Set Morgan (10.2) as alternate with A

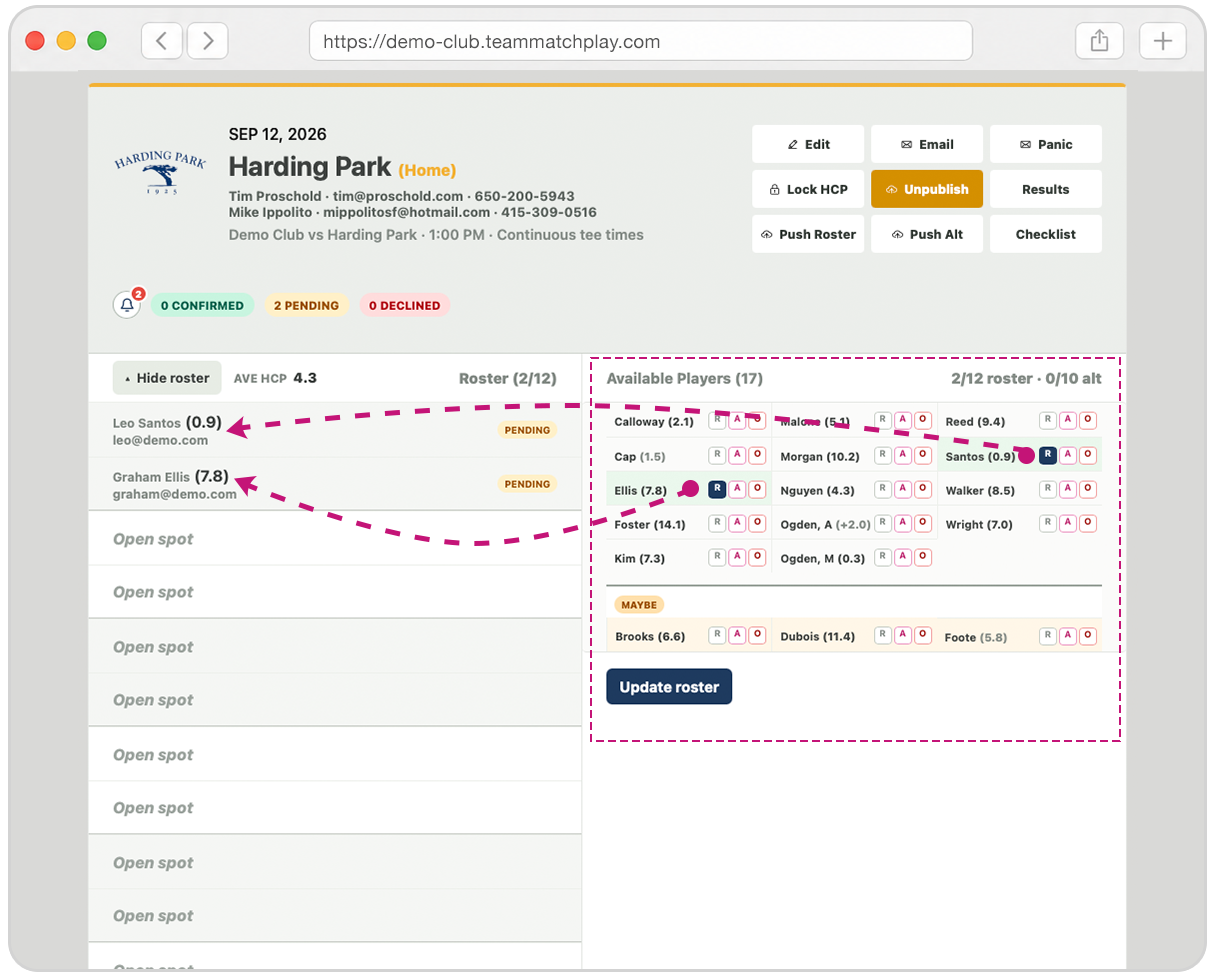(902, 456)
